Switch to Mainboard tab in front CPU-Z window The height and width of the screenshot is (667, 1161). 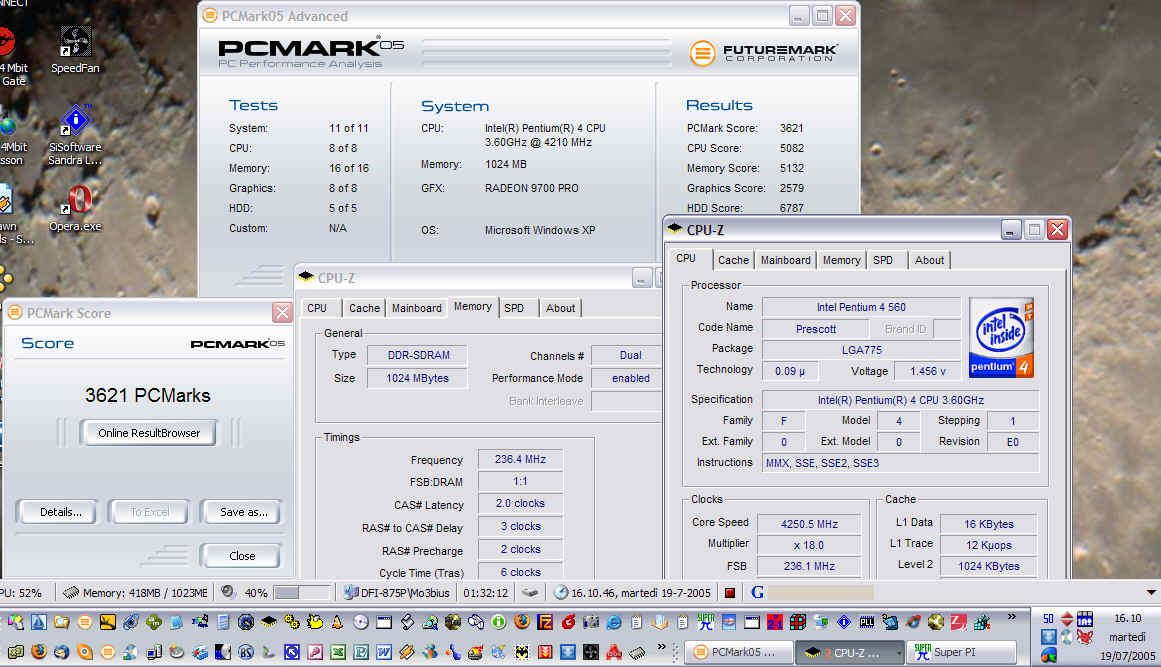point(786,260)
